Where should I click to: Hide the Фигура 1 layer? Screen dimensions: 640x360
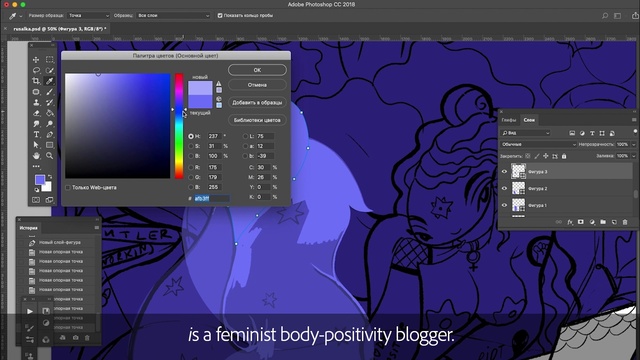(504, 205)
